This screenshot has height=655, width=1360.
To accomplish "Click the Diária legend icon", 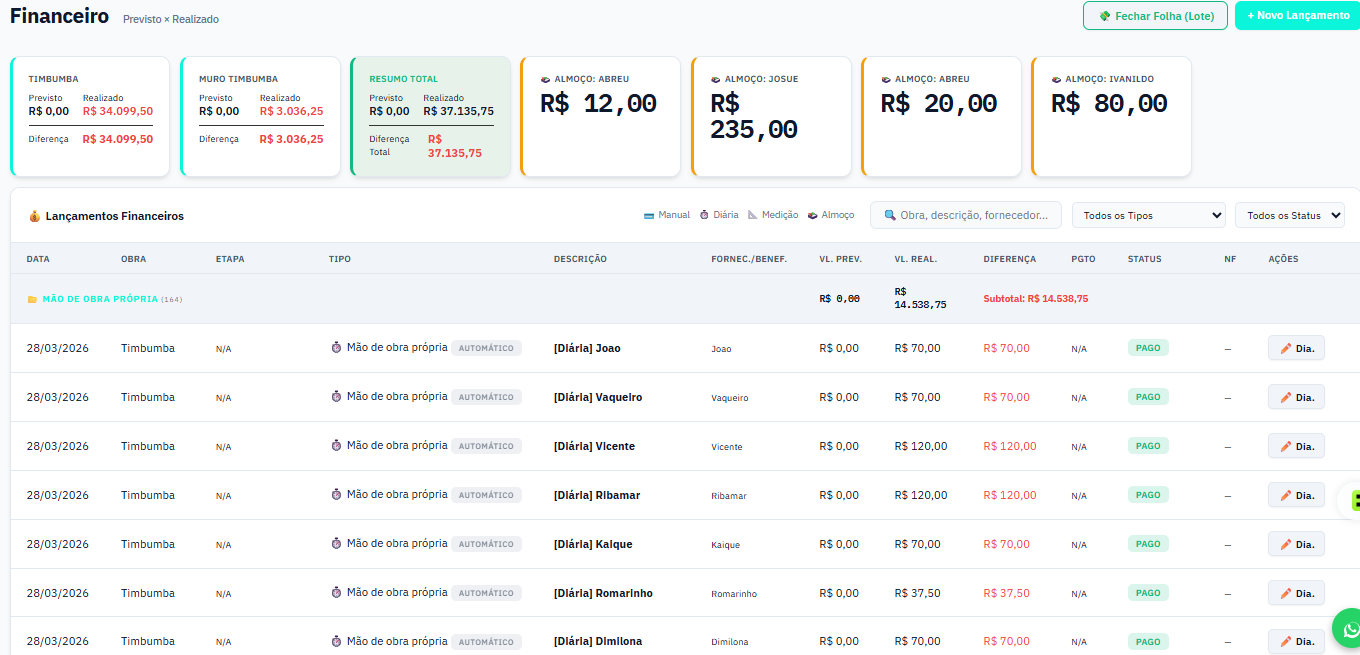I will (x=704, y=215).
